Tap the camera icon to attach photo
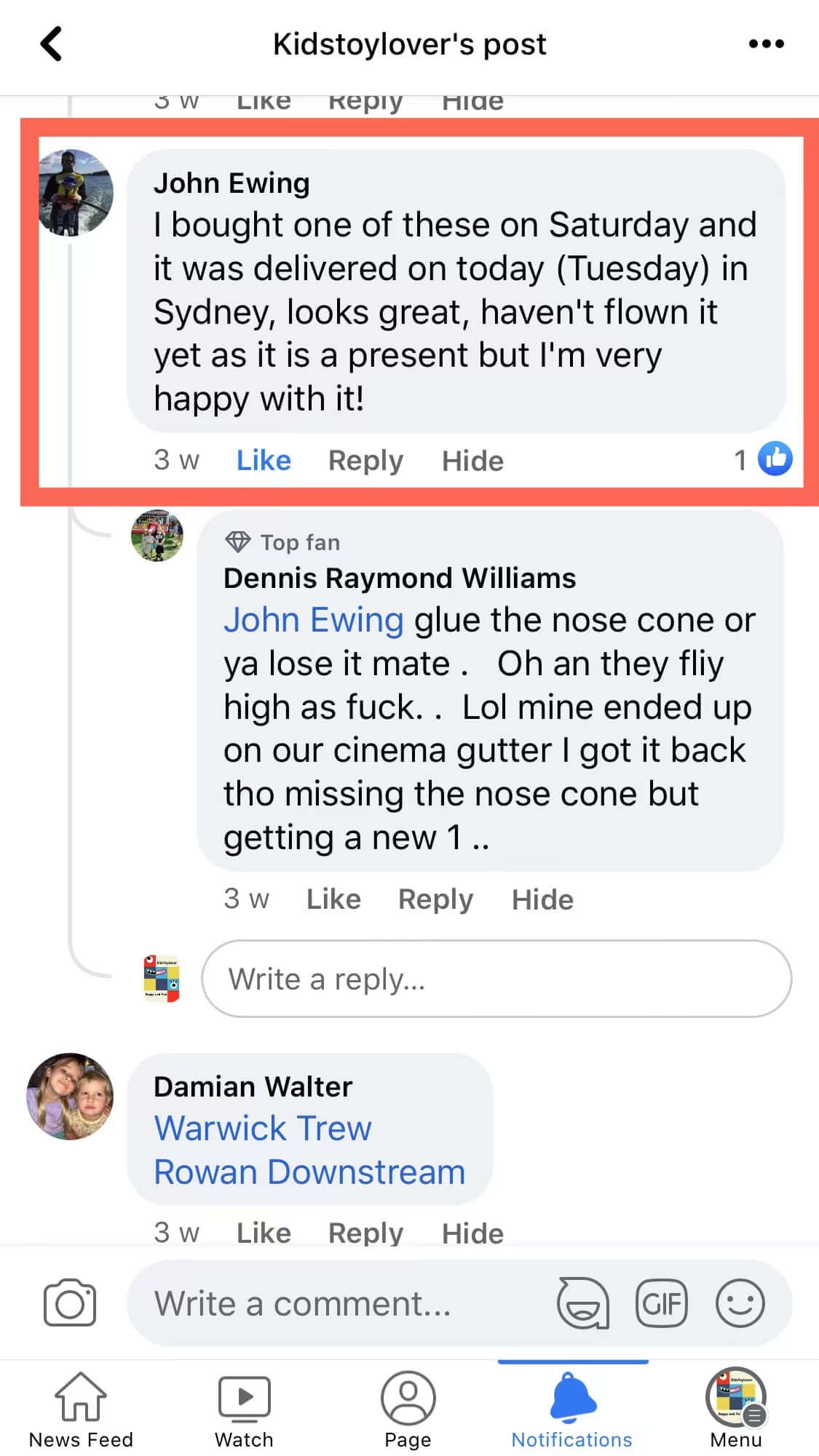 click(x=70, y=1302)
